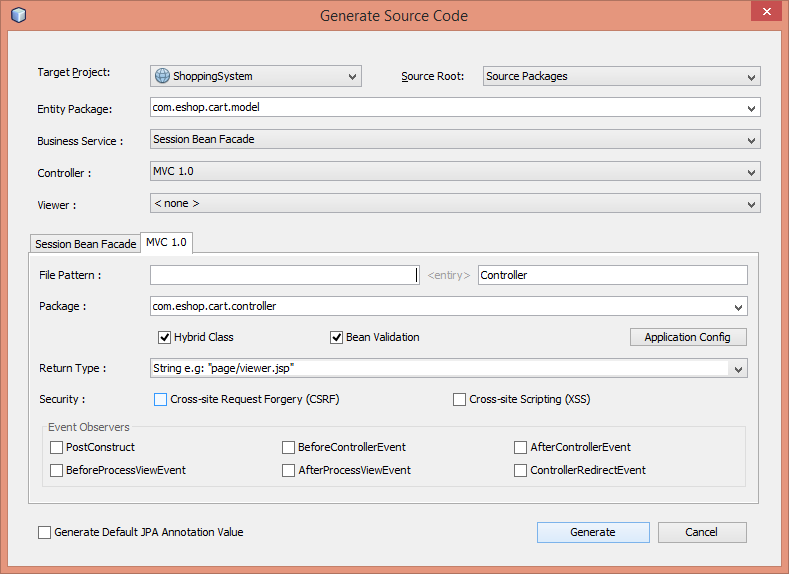The width and height of the screenshot is (789, 574).
Task: Toggle the Bean Validation checkbox
Action: [337, 337]
